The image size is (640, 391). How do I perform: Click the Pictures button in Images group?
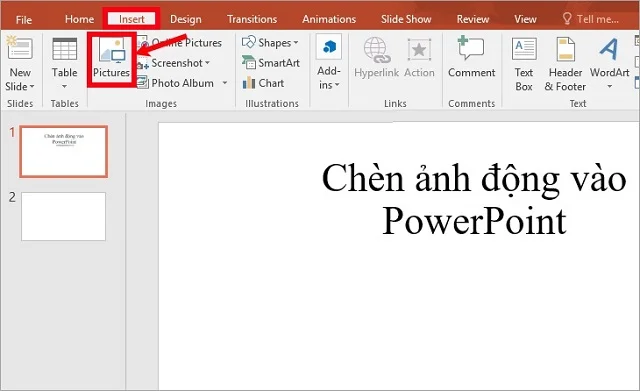point(111,57)
